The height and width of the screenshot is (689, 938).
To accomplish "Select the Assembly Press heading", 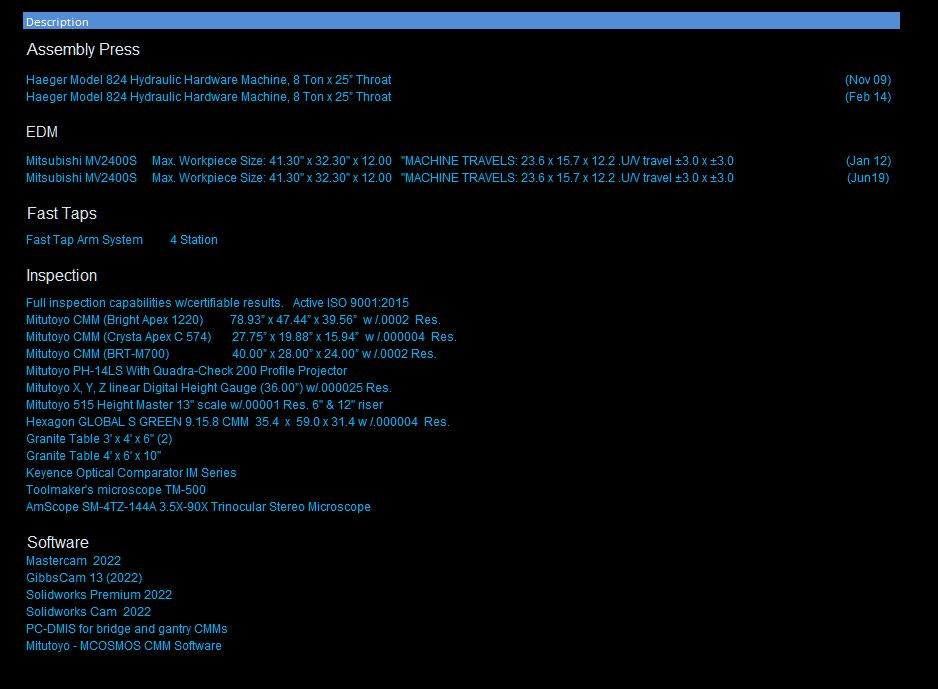I will 83,50.
